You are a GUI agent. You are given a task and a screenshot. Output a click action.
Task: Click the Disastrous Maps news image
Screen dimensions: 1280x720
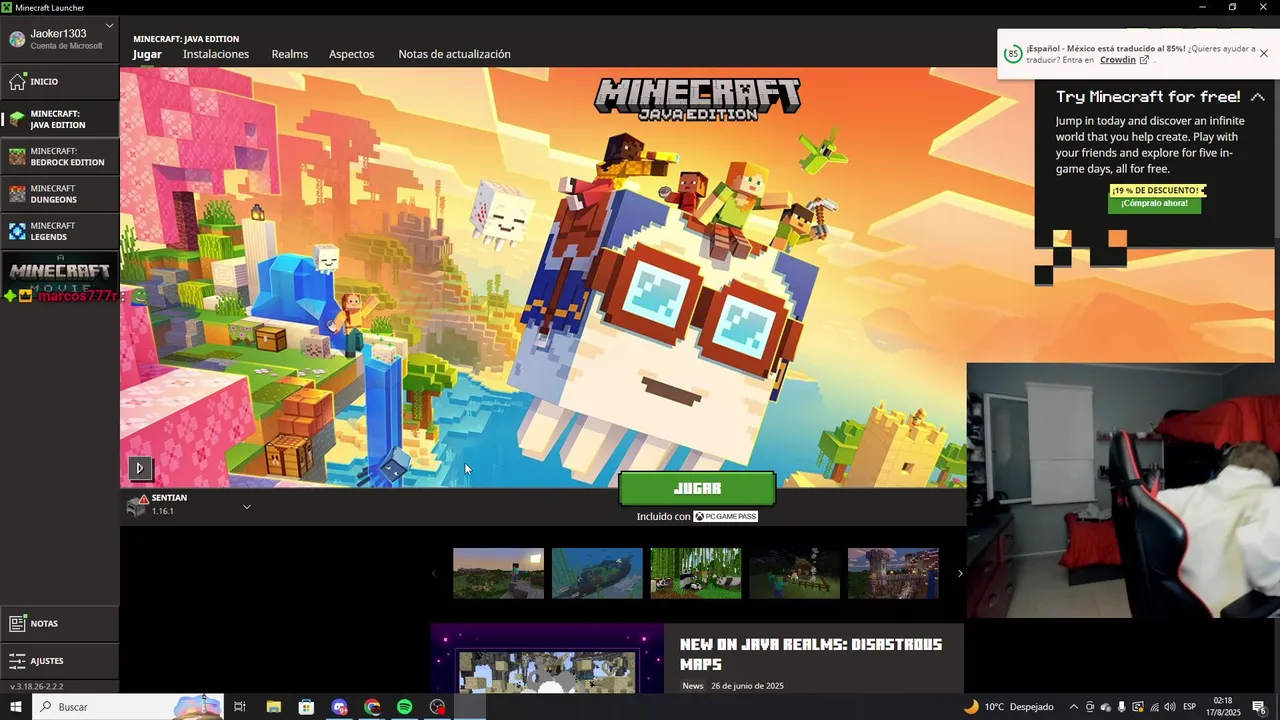point(547,659)
